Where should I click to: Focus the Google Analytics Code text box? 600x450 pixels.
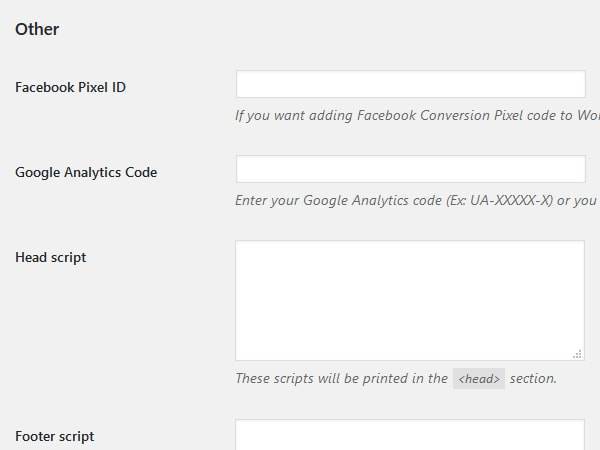tap(411, 169)
